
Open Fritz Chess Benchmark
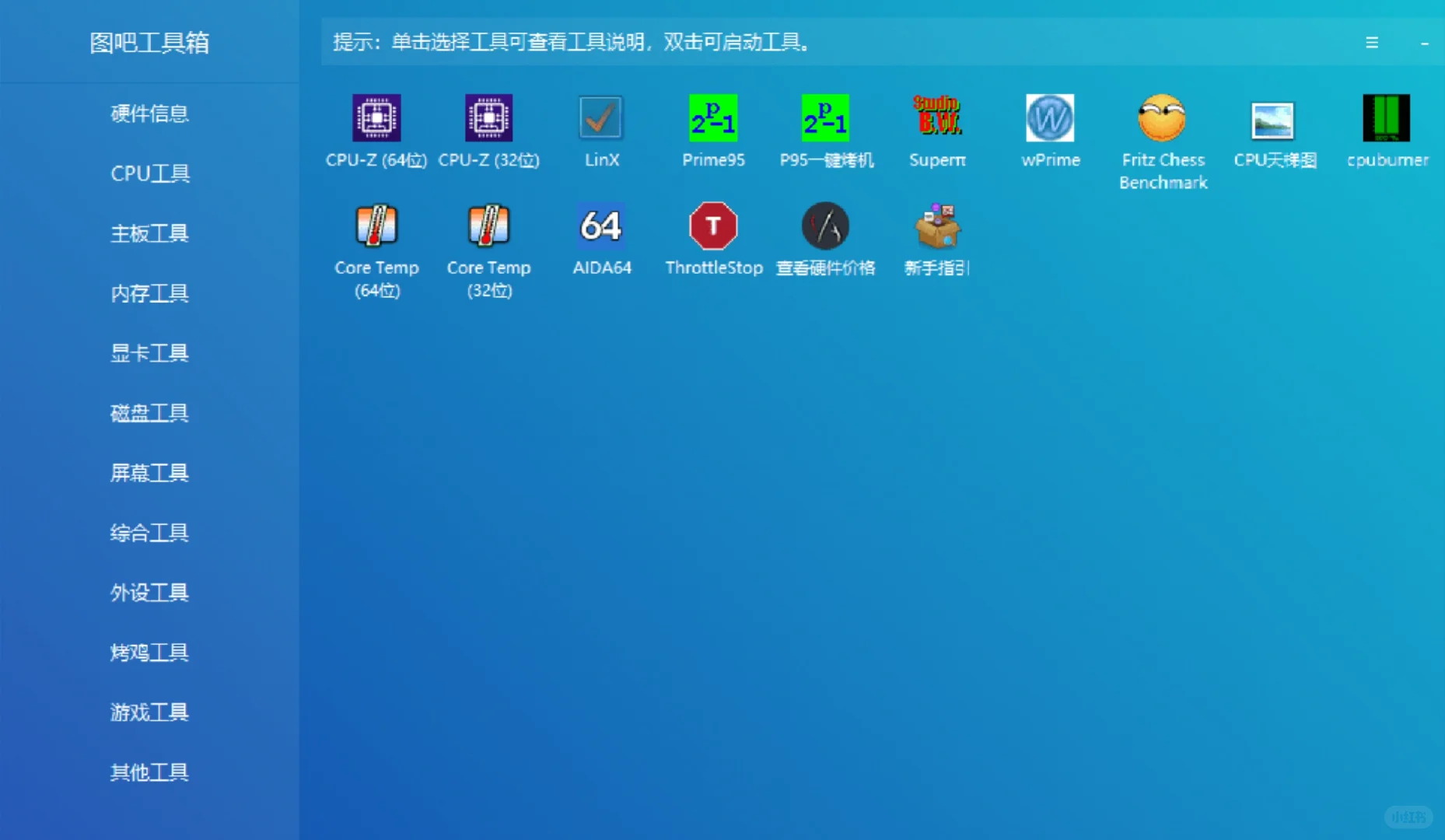point(1161,118)
